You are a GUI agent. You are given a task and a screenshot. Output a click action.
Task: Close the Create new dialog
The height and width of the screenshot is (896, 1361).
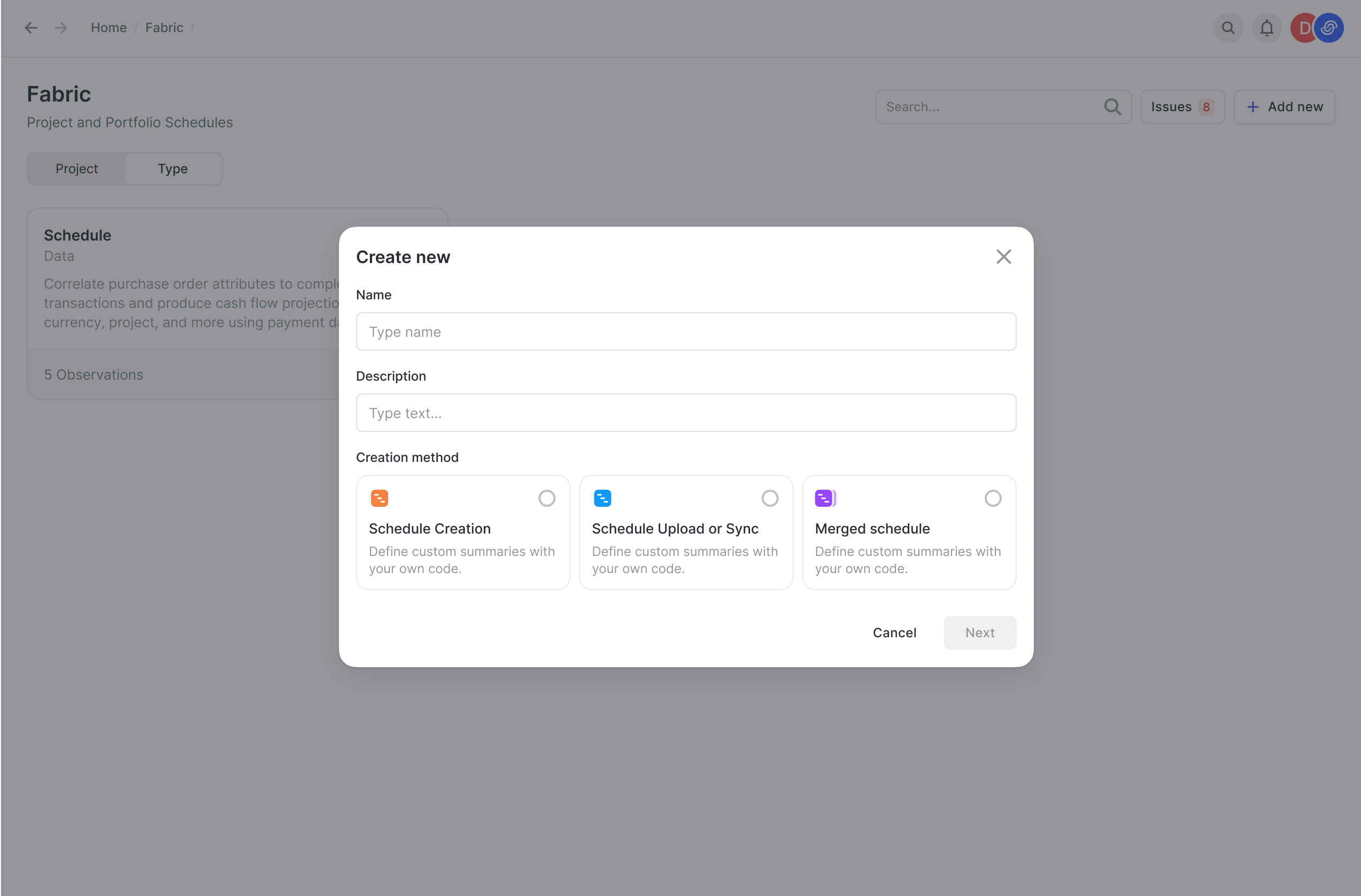1003,257
